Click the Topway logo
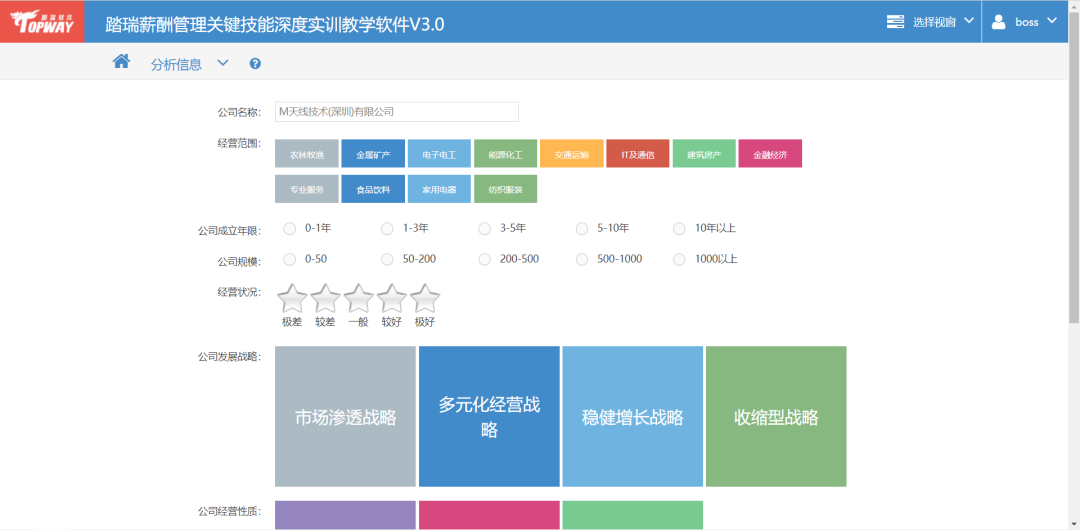 pyautogui.click(x=42, y=22)
